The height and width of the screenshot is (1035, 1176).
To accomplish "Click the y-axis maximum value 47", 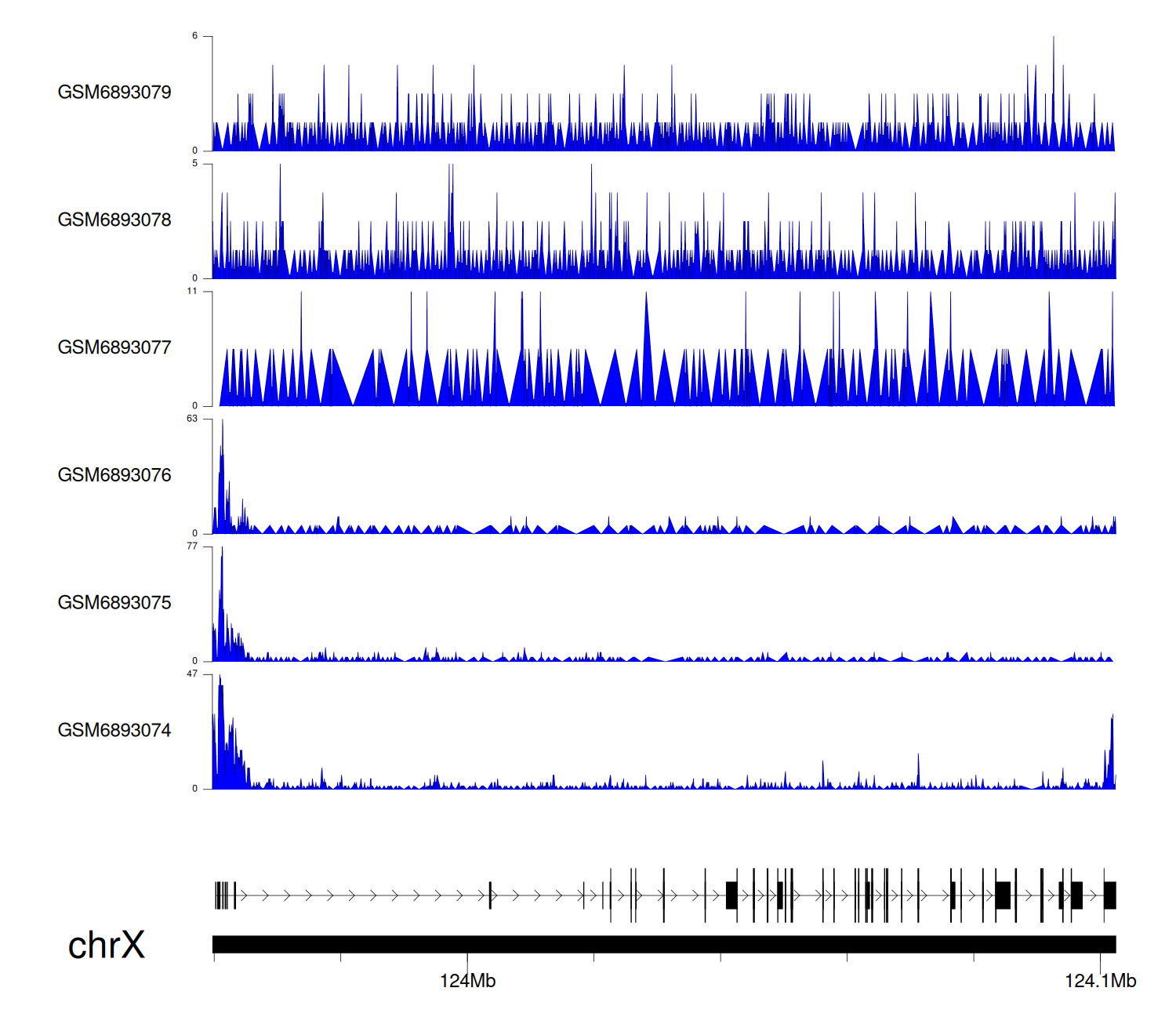I will pyautogui.click(x=192, y=674).
